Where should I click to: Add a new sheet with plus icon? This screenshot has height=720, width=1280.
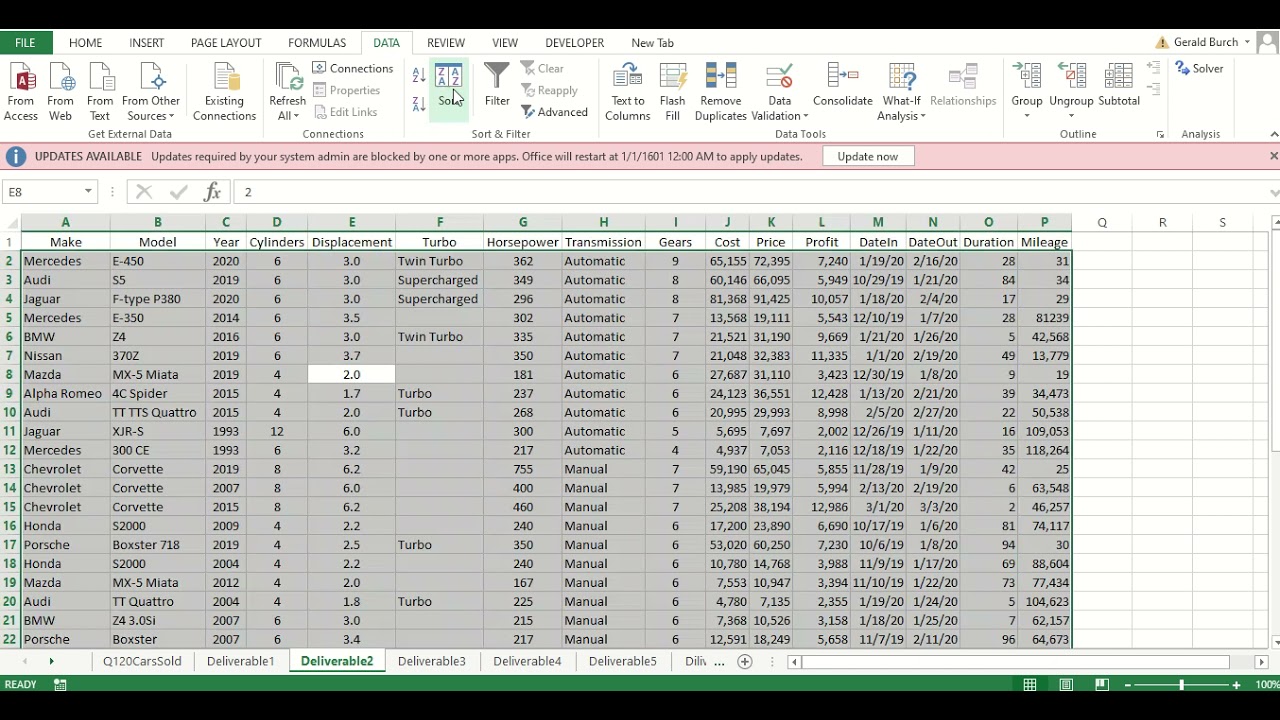click(744, 661)
